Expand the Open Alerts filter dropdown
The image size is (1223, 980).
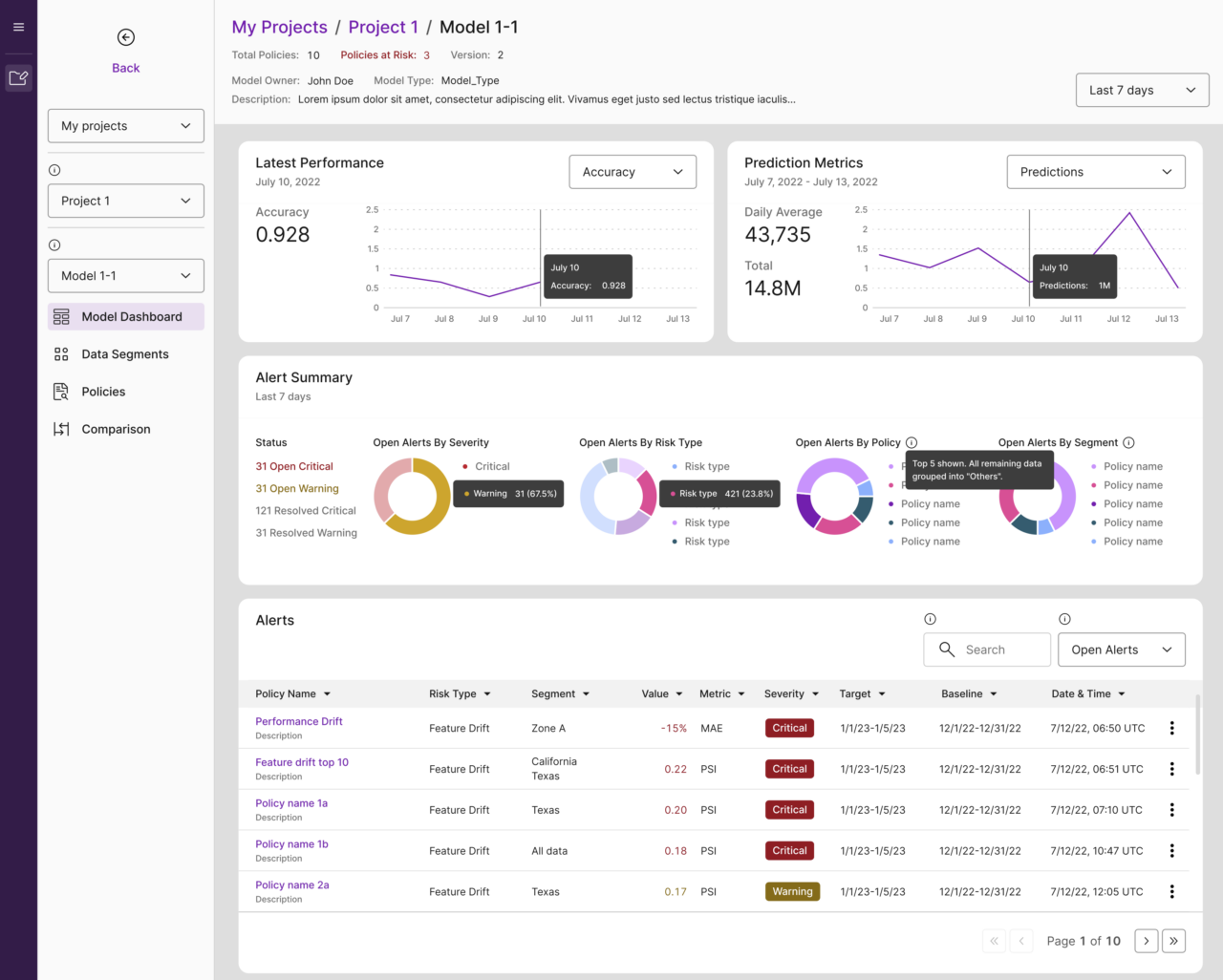[x=1121, y=650]
